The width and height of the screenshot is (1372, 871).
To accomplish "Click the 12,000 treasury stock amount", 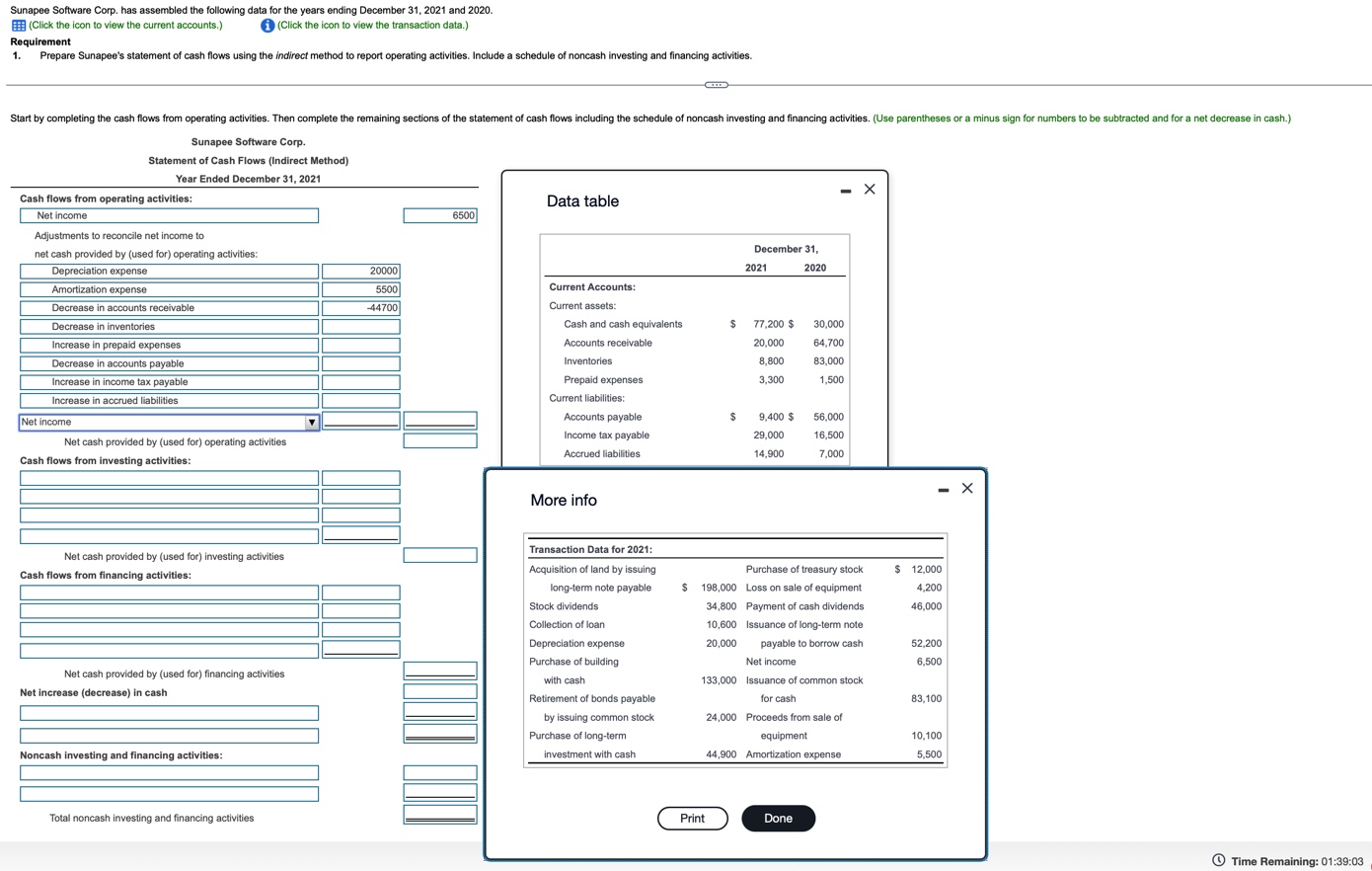I will click(927, 570).
